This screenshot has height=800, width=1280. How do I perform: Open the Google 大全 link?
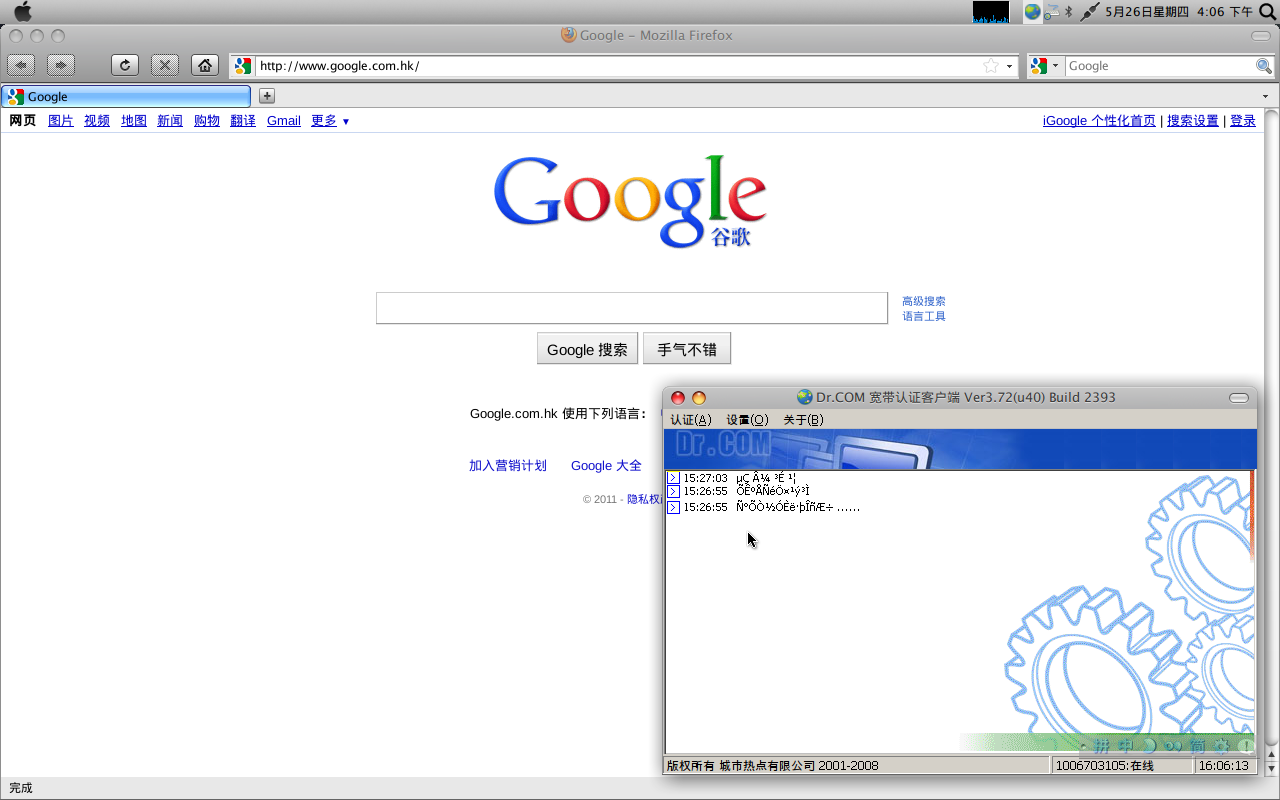(x=606, y=466)
